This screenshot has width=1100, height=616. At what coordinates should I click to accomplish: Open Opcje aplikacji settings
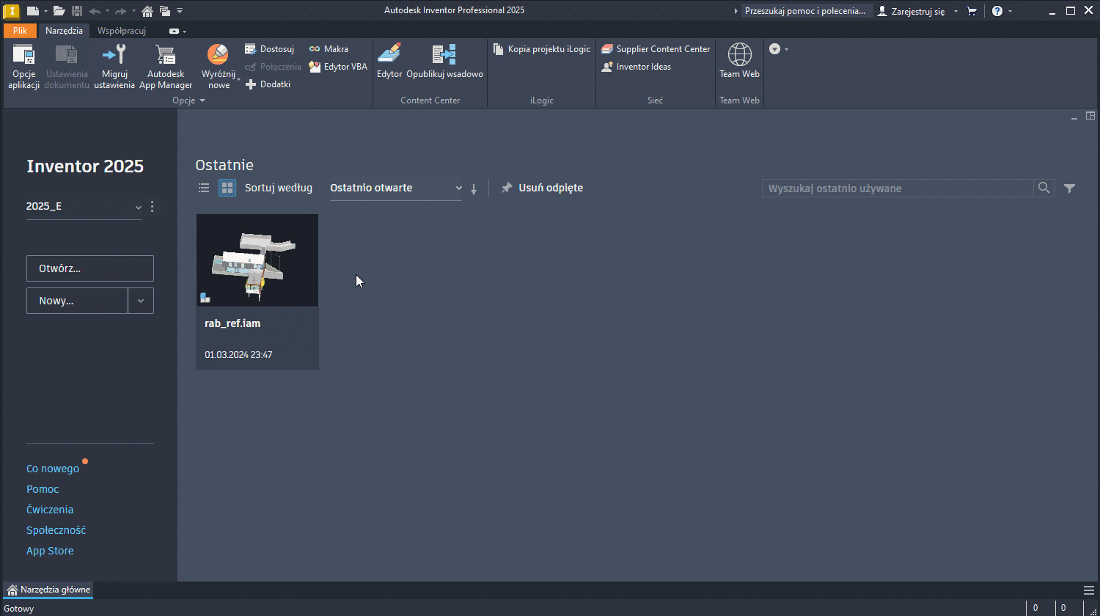pyautogui.click(x=23, y=66)
